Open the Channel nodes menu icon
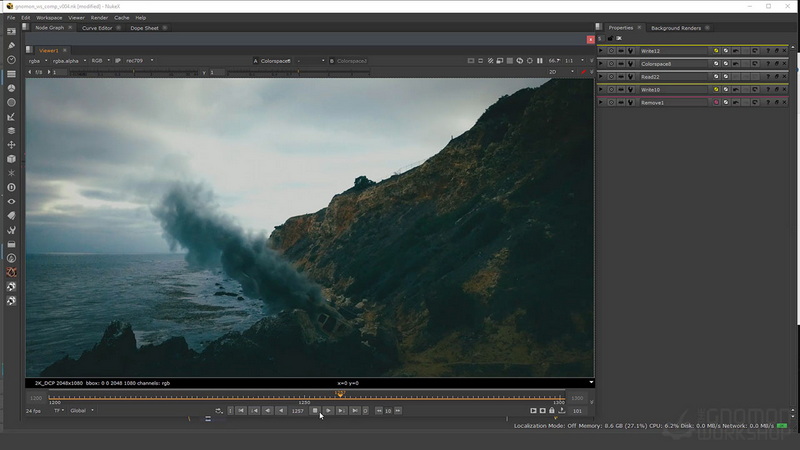 pyautogui.click(x=11, y=74)
